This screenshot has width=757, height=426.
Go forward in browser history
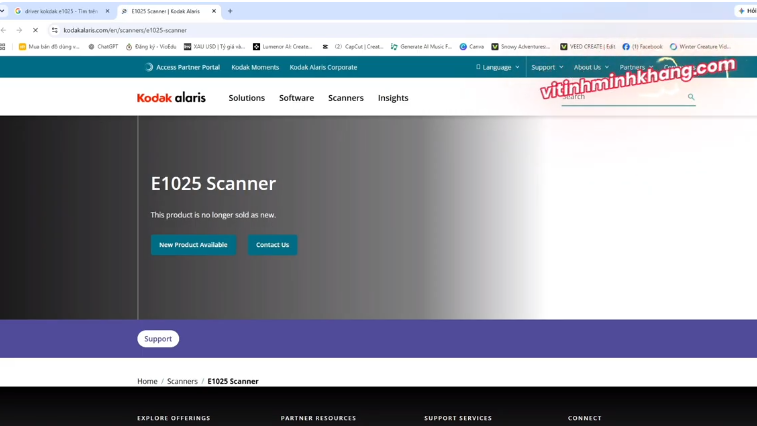click(x=19, y=30)
